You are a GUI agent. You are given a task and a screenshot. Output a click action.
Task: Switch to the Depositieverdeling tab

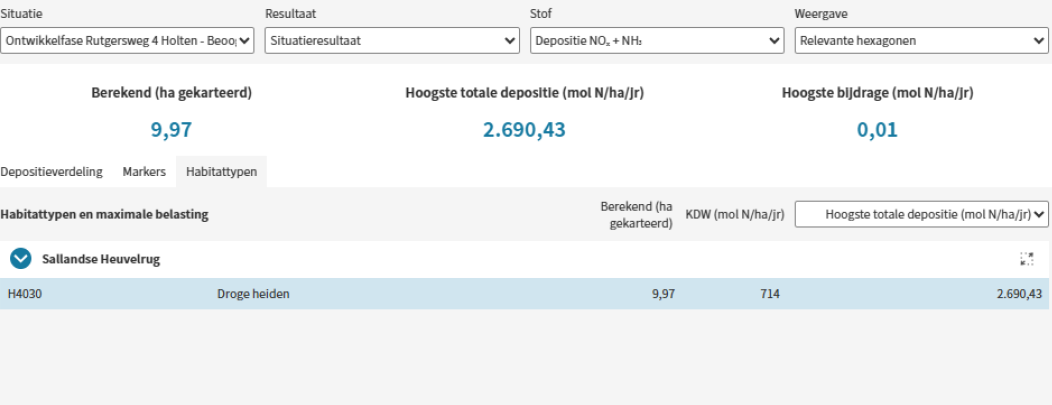tap(52, 172)
